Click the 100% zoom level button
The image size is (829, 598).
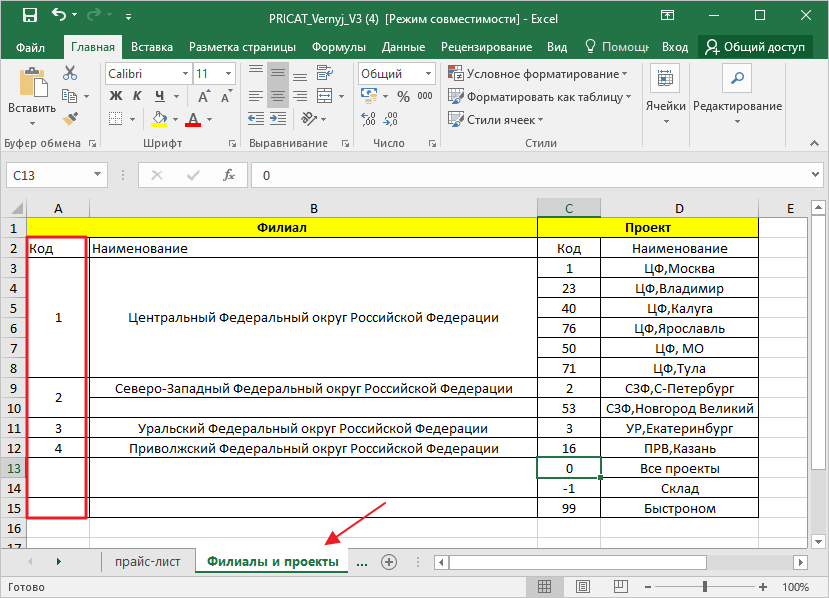click(x=795, y=587)
